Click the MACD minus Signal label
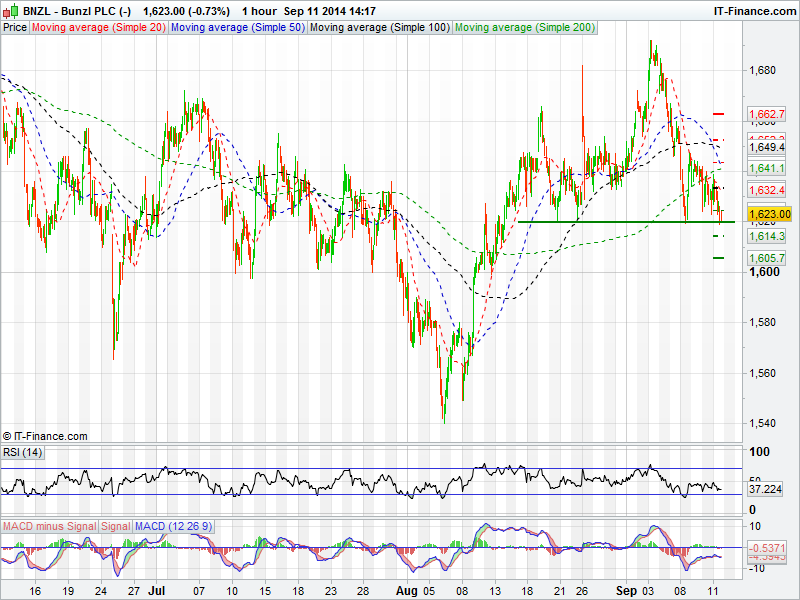Viewport: 800px width, 600px height. coord(50,526)
